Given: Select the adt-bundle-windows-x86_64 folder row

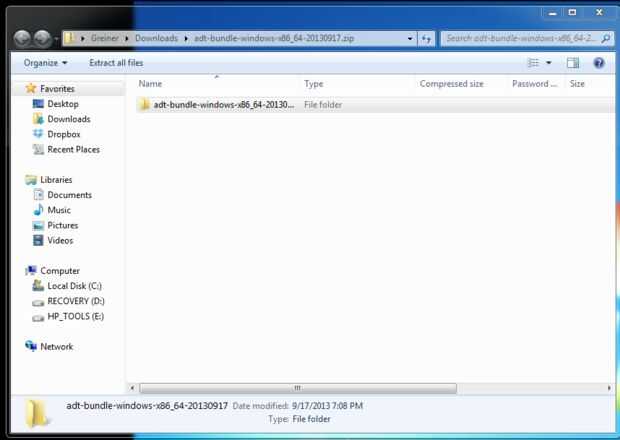Looking at the screenshot, I should (x=375, y=105).
